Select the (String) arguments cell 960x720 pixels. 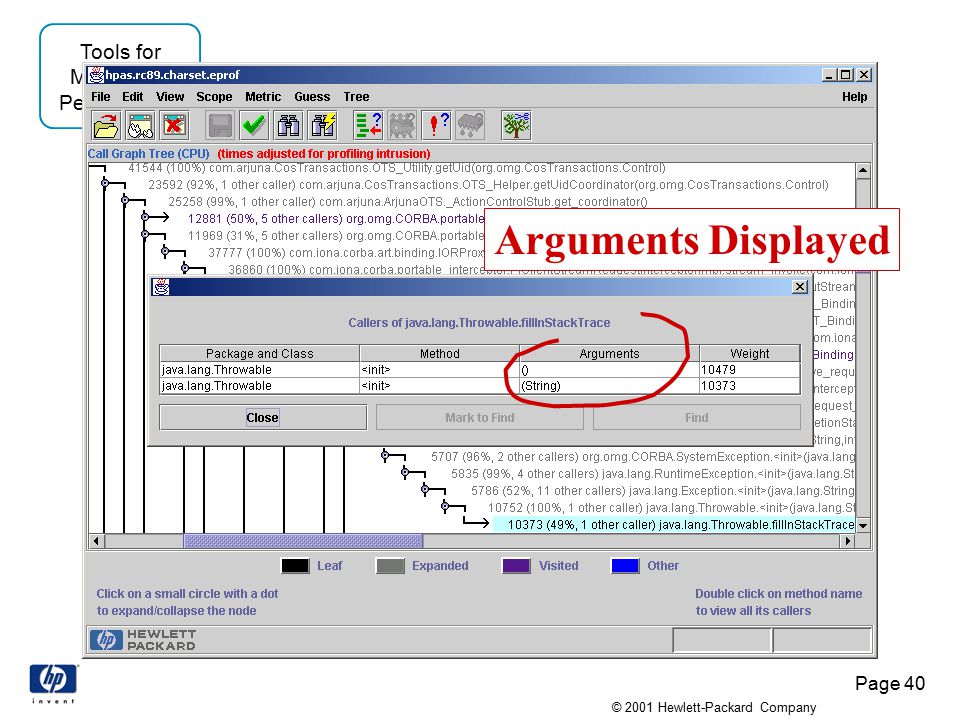pos(609,386)
